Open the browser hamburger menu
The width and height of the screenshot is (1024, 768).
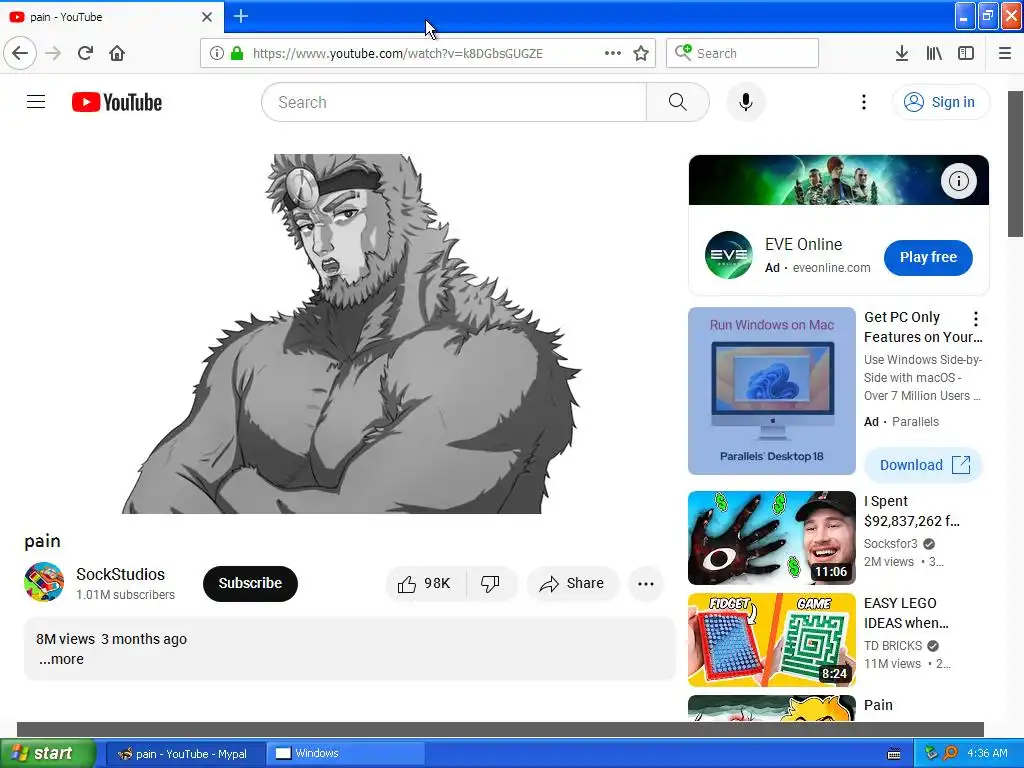(x=1004, y=53)
